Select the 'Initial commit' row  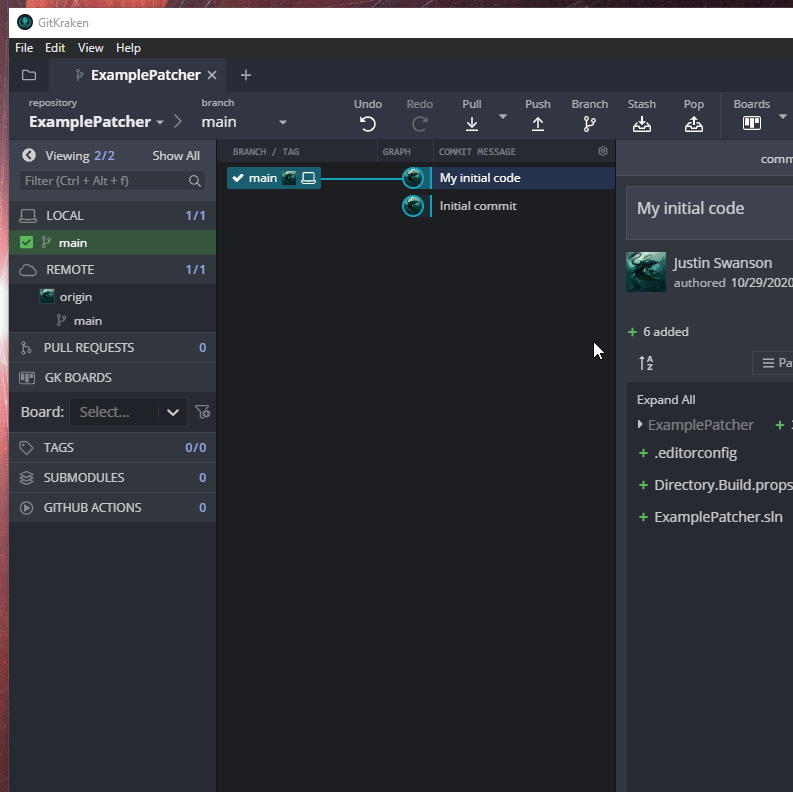tap(523, 206)
